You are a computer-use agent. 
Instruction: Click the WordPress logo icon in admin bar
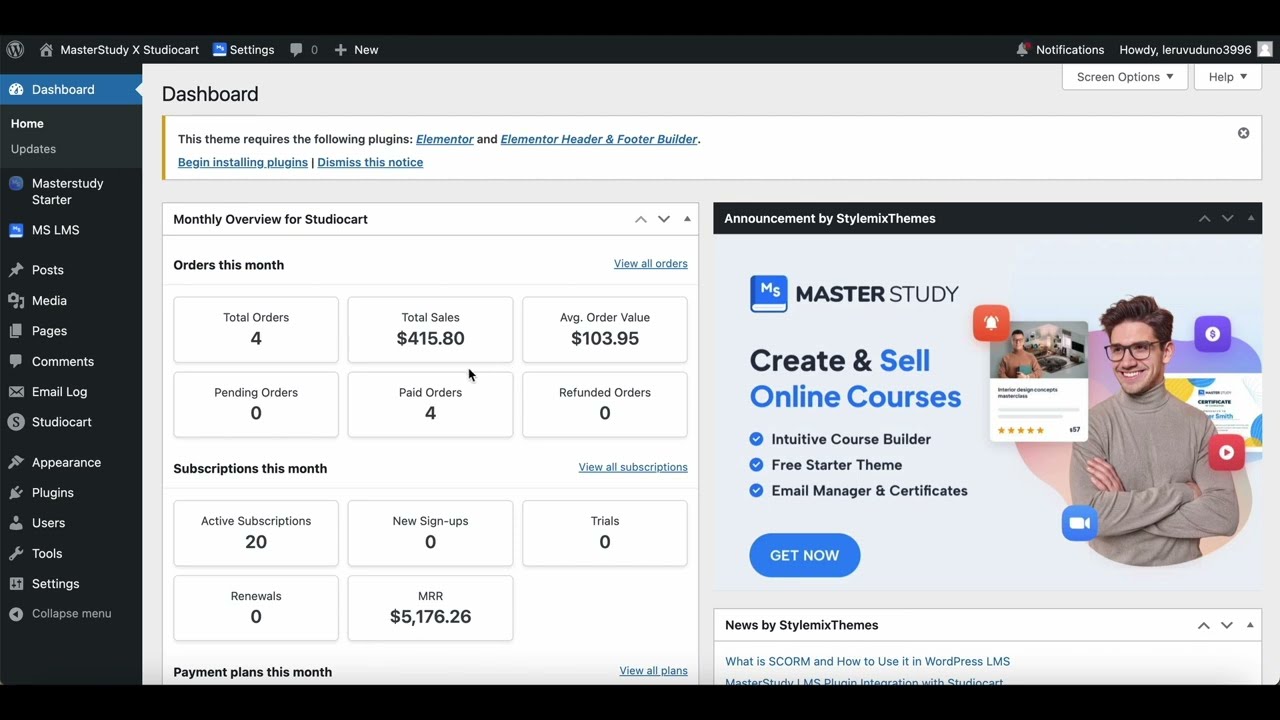(x=15, y=49)
